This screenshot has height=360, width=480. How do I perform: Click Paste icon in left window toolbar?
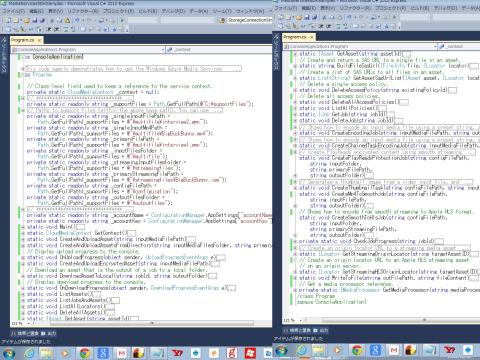[x=67, y=20]
